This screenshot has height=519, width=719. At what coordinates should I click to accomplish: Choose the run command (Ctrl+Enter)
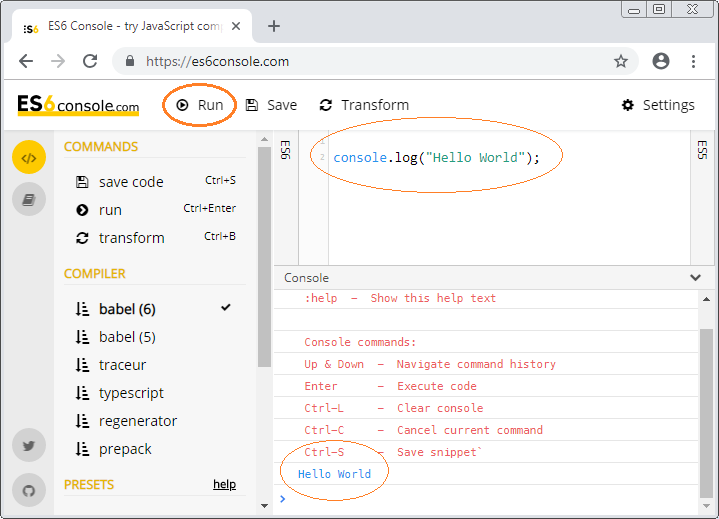click(155, 210)
